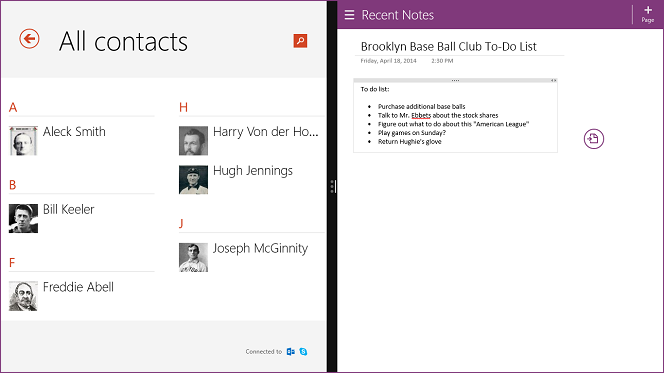Viewport: 664px width, 373px height.
Task: Click the All contacts page heading
Action: [123, 41]
